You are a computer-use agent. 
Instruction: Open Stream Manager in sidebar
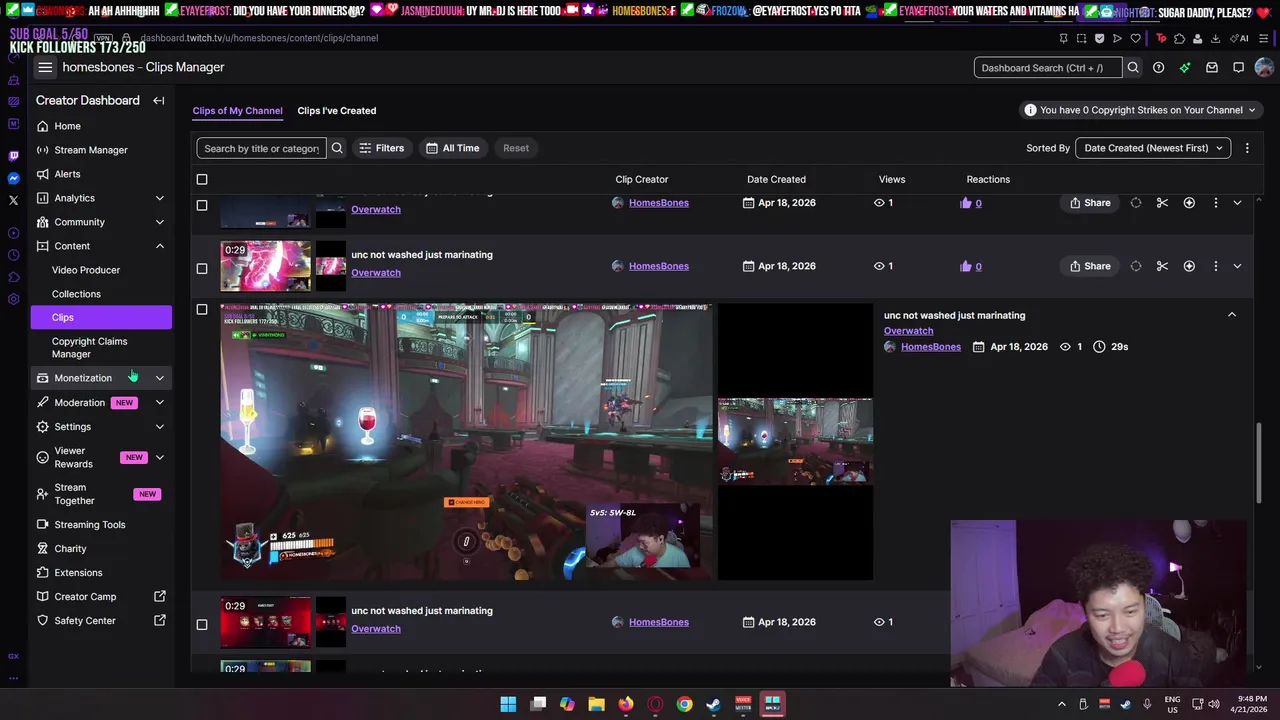(91, 150)
